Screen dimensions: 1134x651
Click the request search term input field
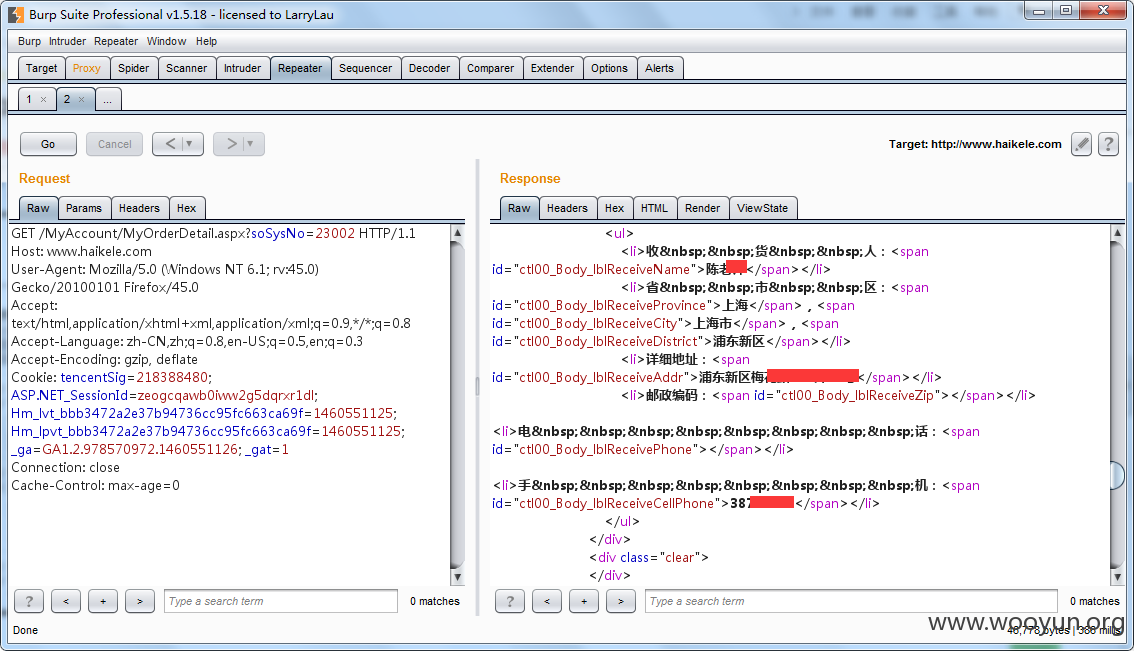point(281,601)
